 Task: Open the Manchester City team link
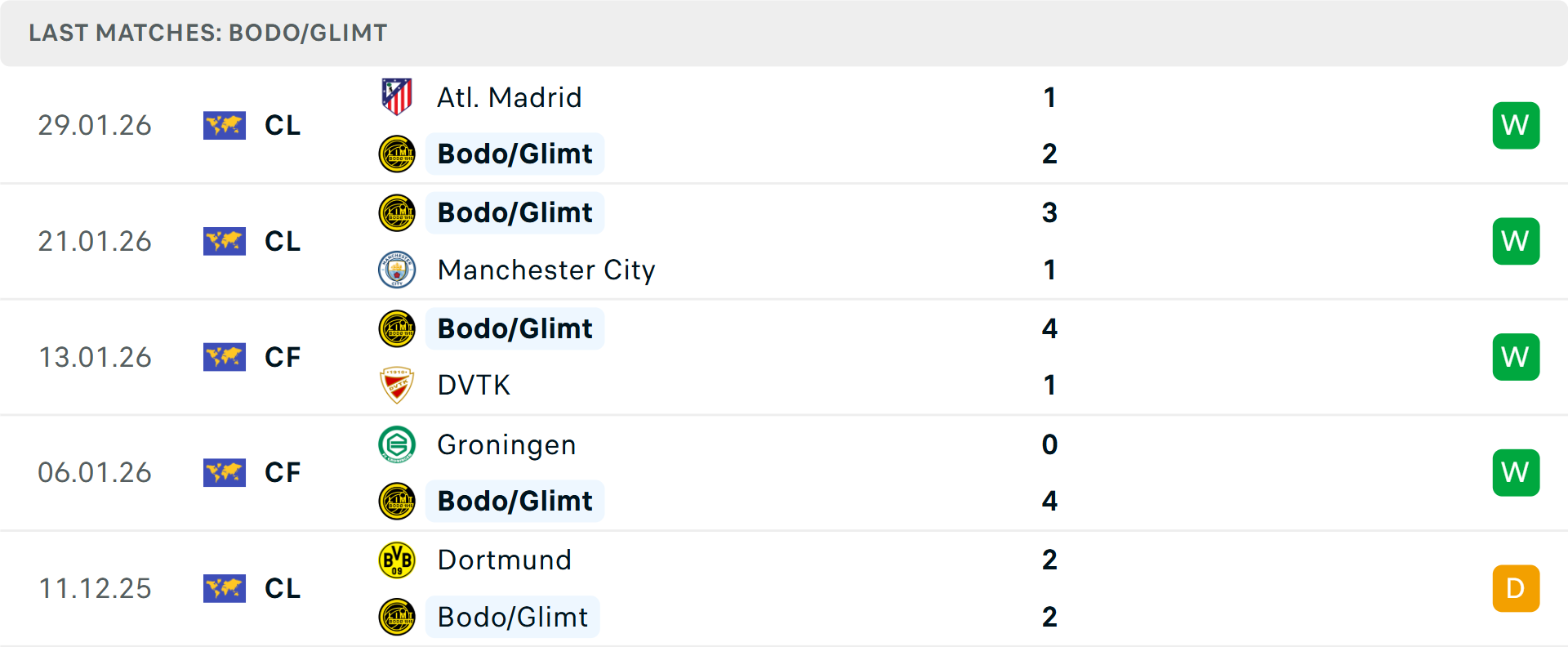tap(546, 270)
